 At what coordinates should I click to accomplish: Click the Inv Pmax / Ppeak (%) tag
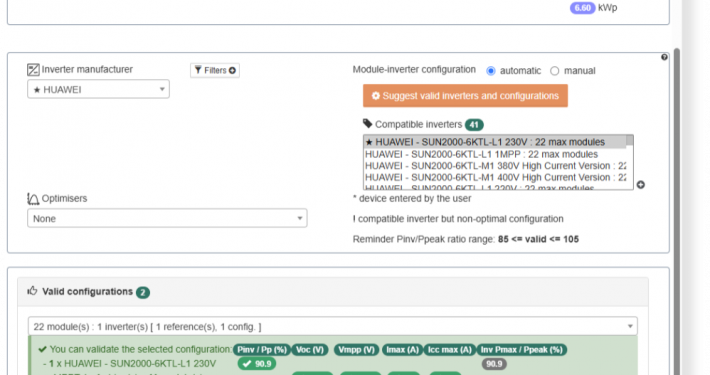tap(522, 350)
